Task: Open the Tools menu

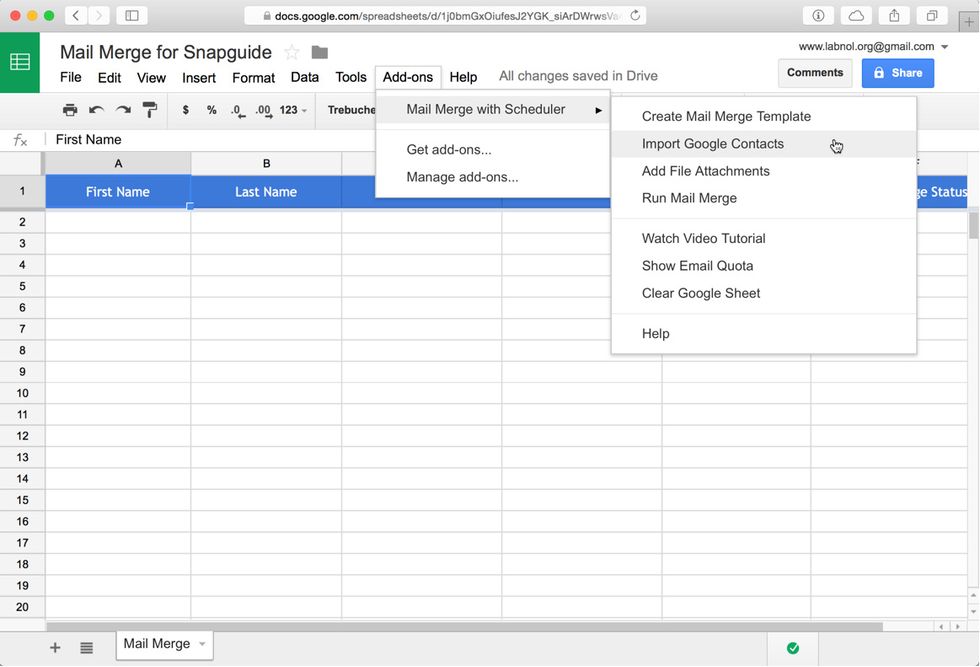Action: point(351,77)
